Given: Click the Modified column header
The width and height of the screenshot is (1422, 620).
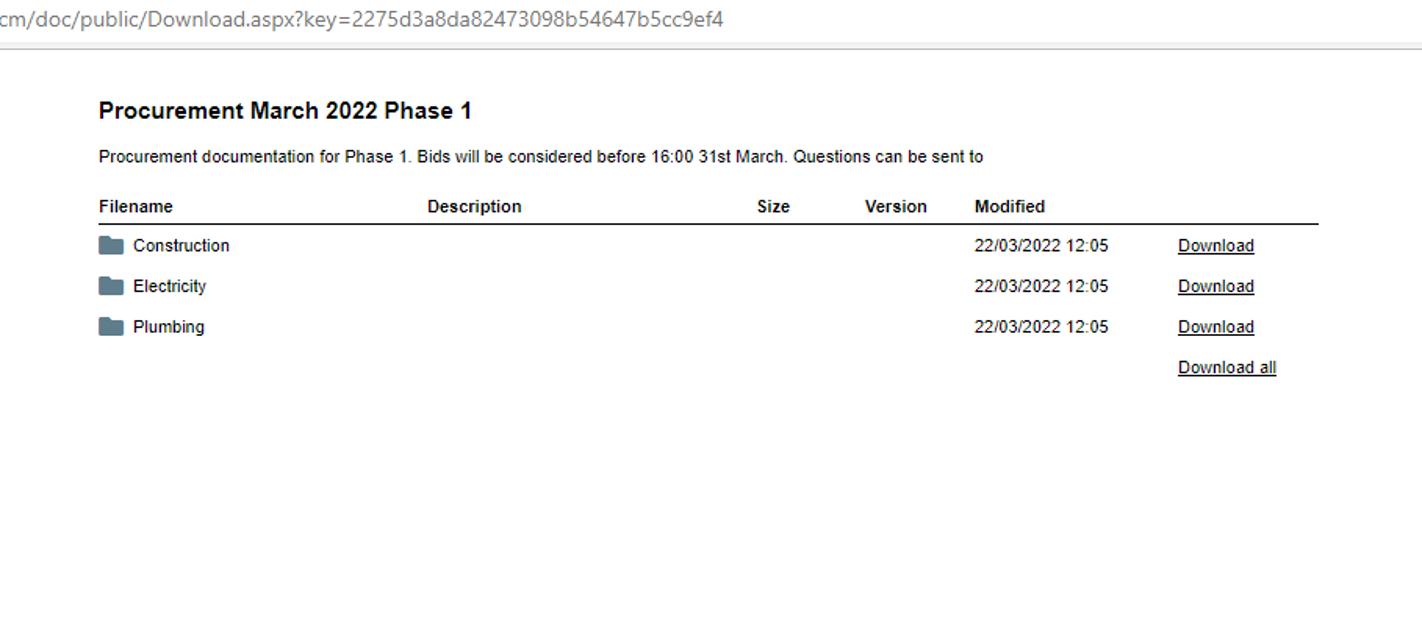Looking at the screenshot, I should 1010,206.
